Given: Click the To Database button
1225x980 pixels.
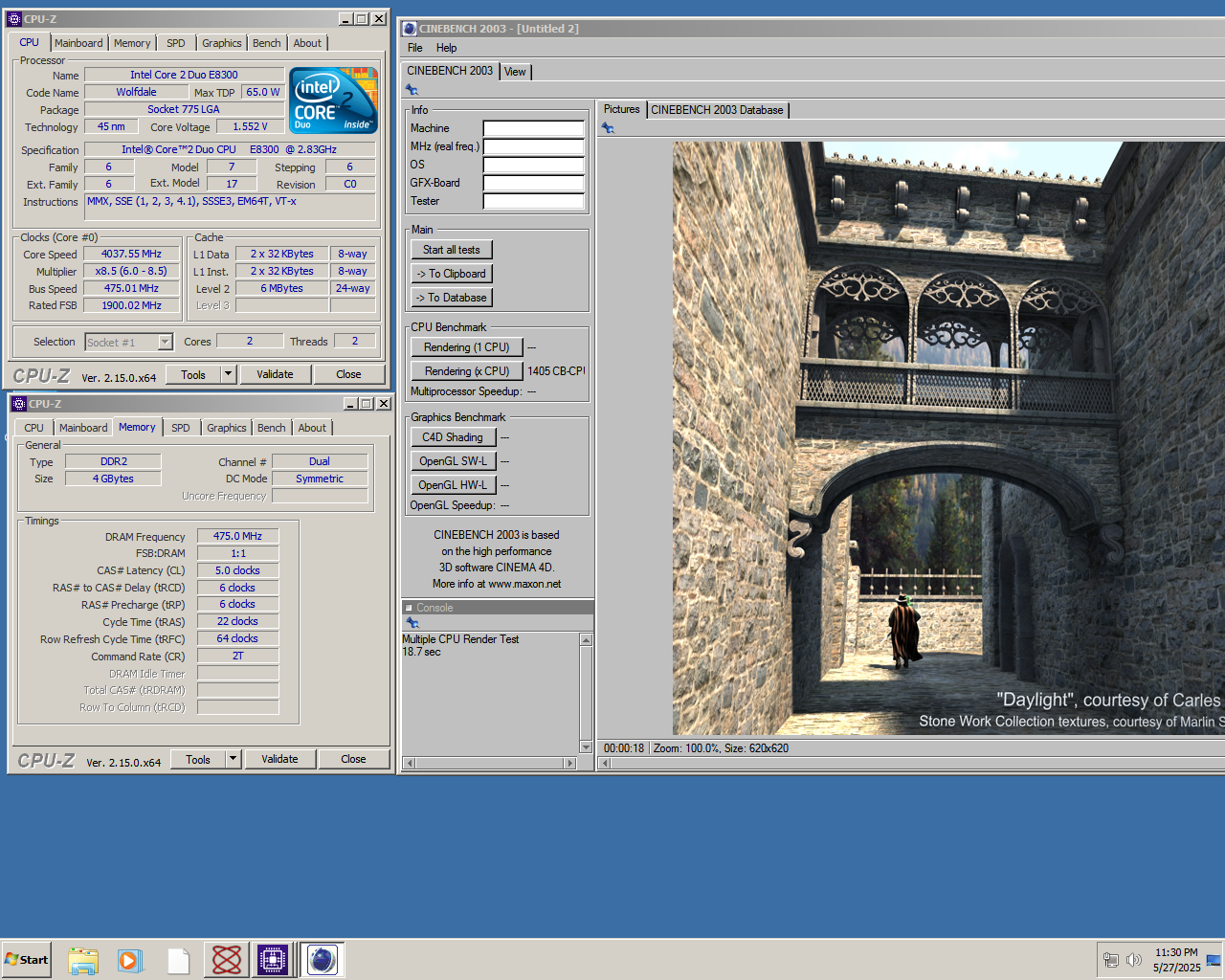Looking at the screenshot, I should (x=452, y=298).
